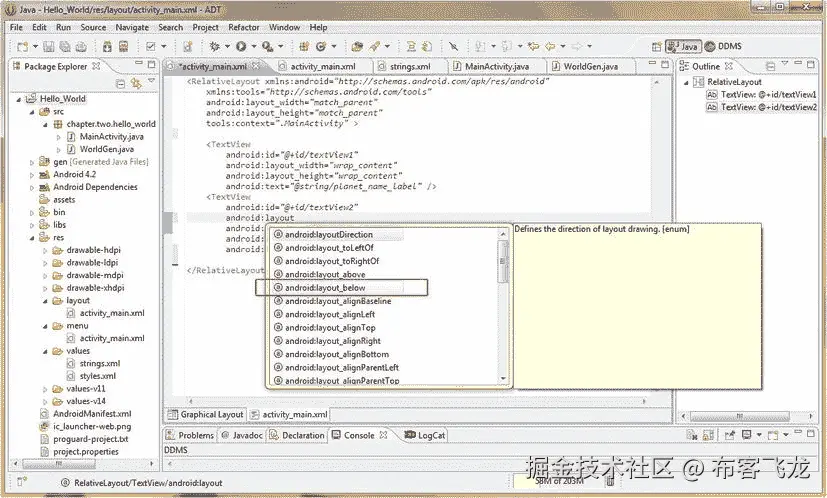This screenshot has height=498, width=827.
Task: Click the Search flashlight toolbar icon
Action: tap(374, 46)
